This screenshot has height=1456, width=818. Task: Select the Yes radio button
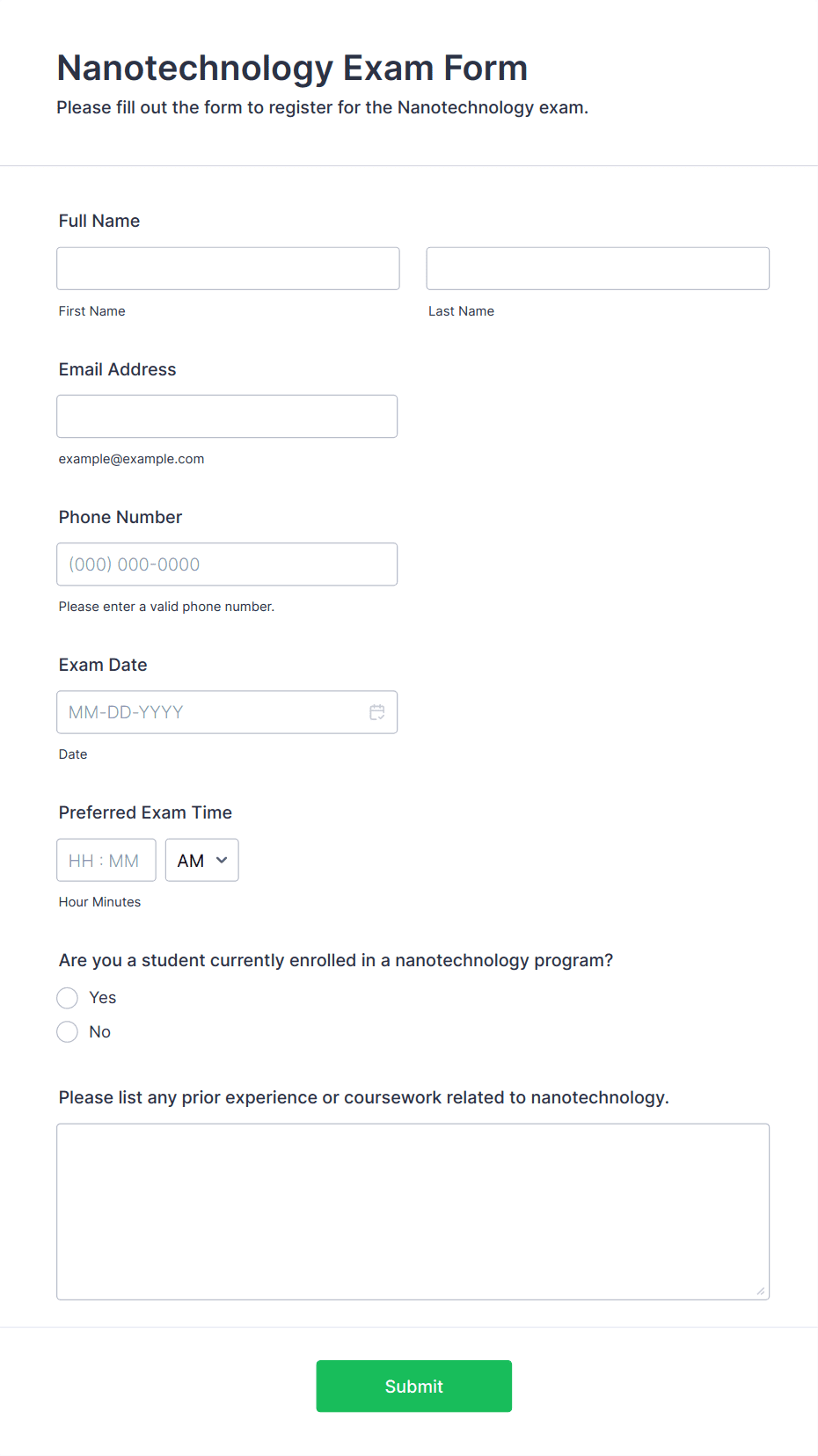click(68, 998)
